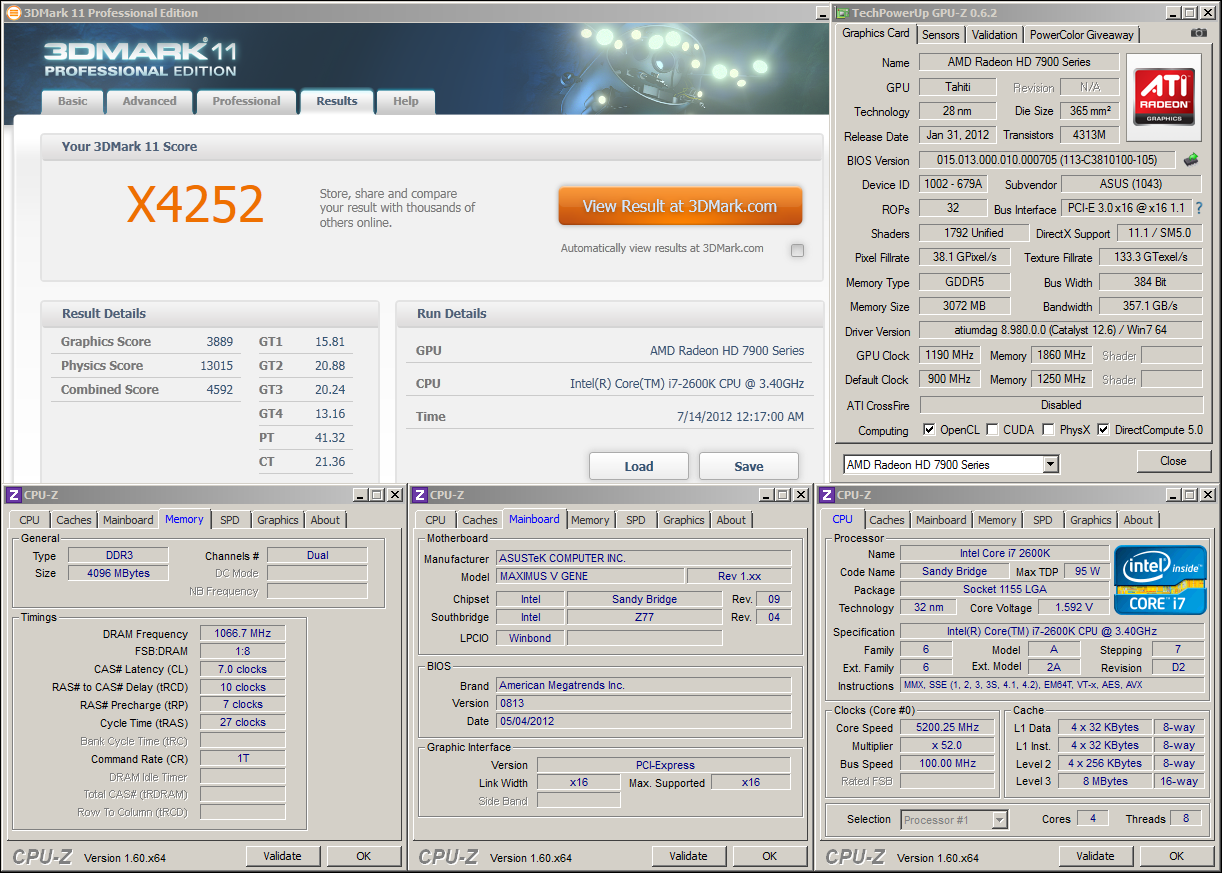The image size is (1222, 873).
Task: Open the Help tab in 3DMark
Action: (405, 101)
